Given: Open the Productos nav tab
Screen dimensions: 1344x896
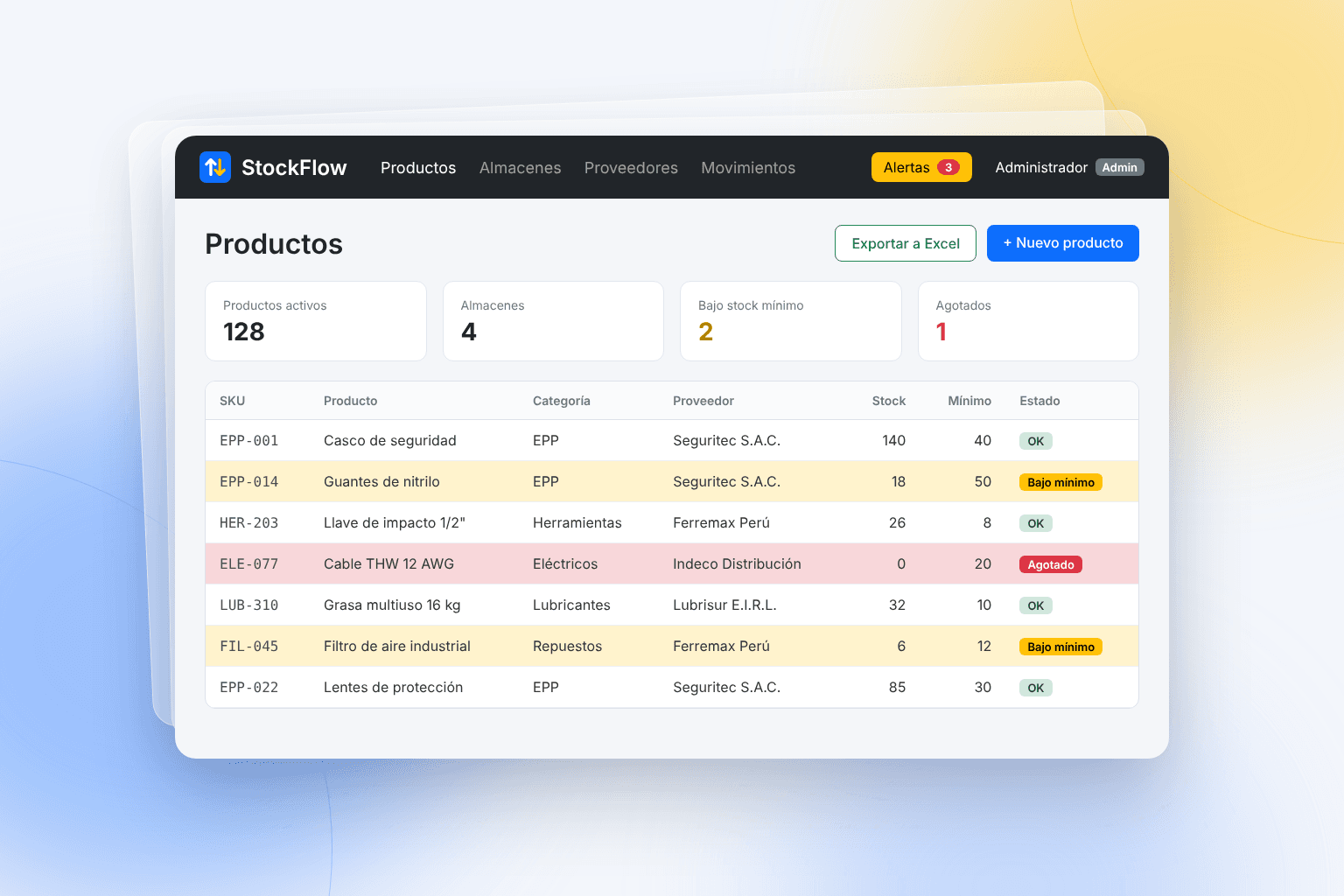Looking at the screenshot, I should 418,168.
